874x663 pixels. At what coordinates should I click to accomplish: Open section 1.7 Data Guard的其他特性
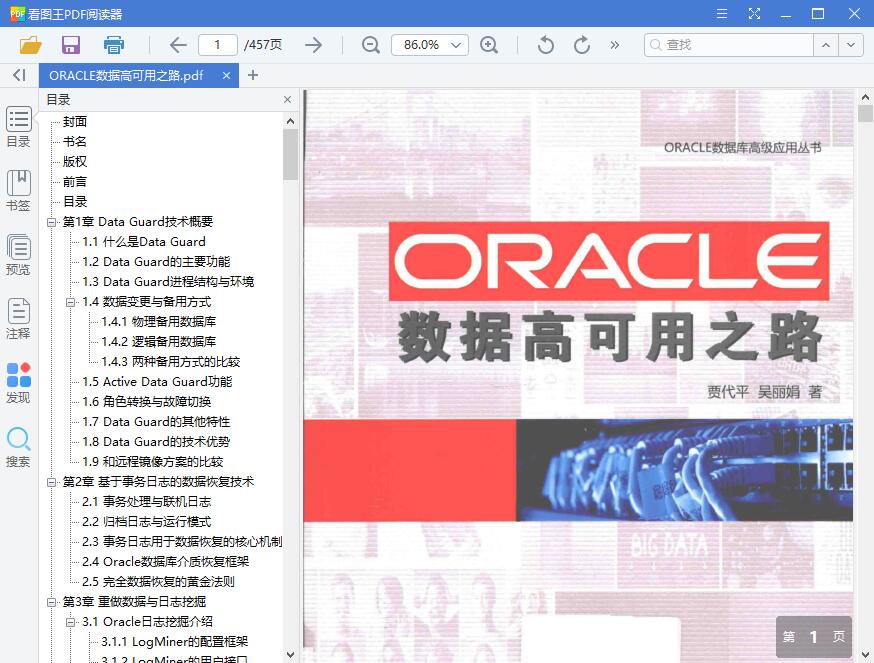point(156,422)
